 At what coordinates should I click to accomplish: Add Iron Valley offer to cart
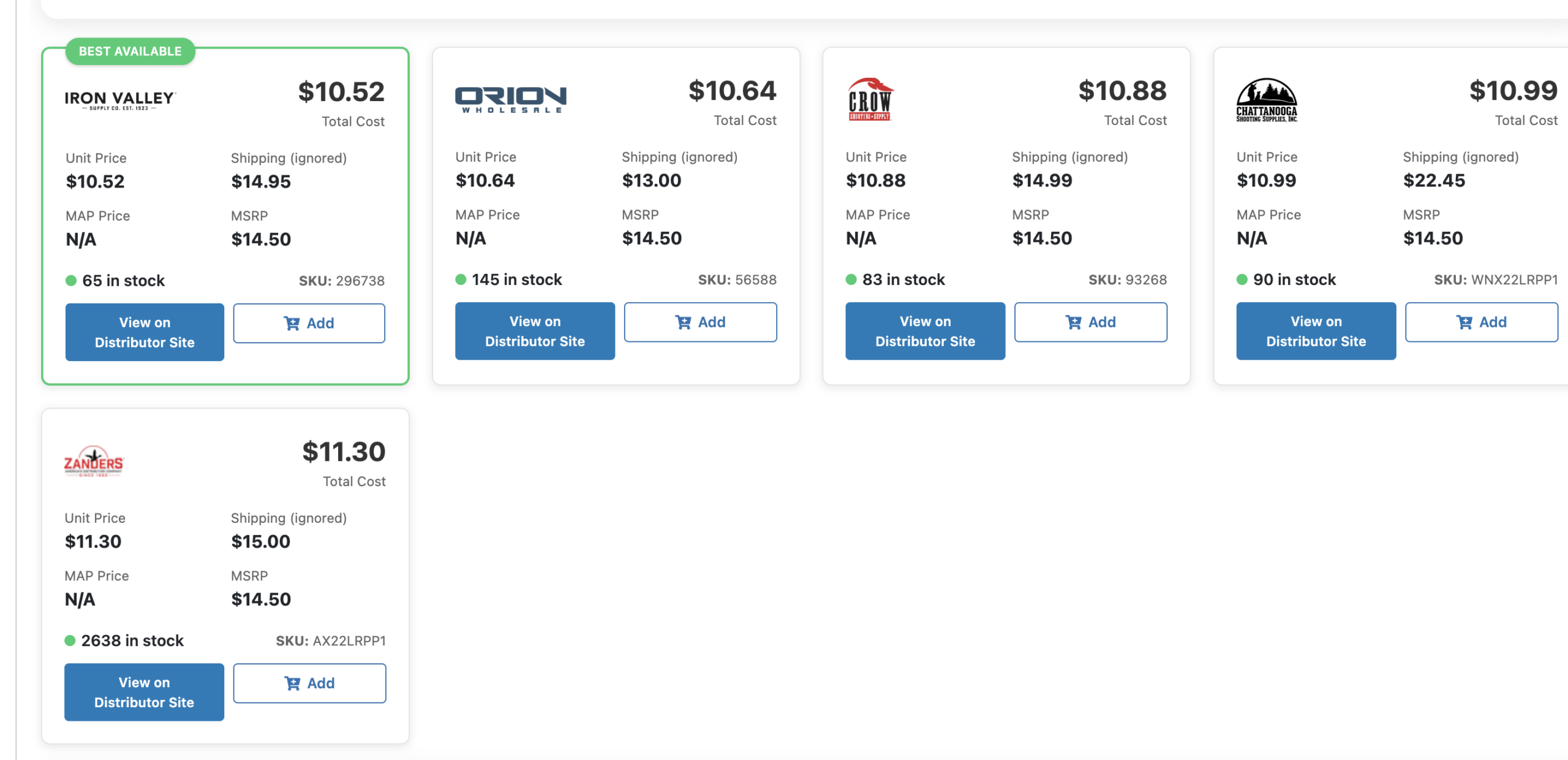(309, 323)
